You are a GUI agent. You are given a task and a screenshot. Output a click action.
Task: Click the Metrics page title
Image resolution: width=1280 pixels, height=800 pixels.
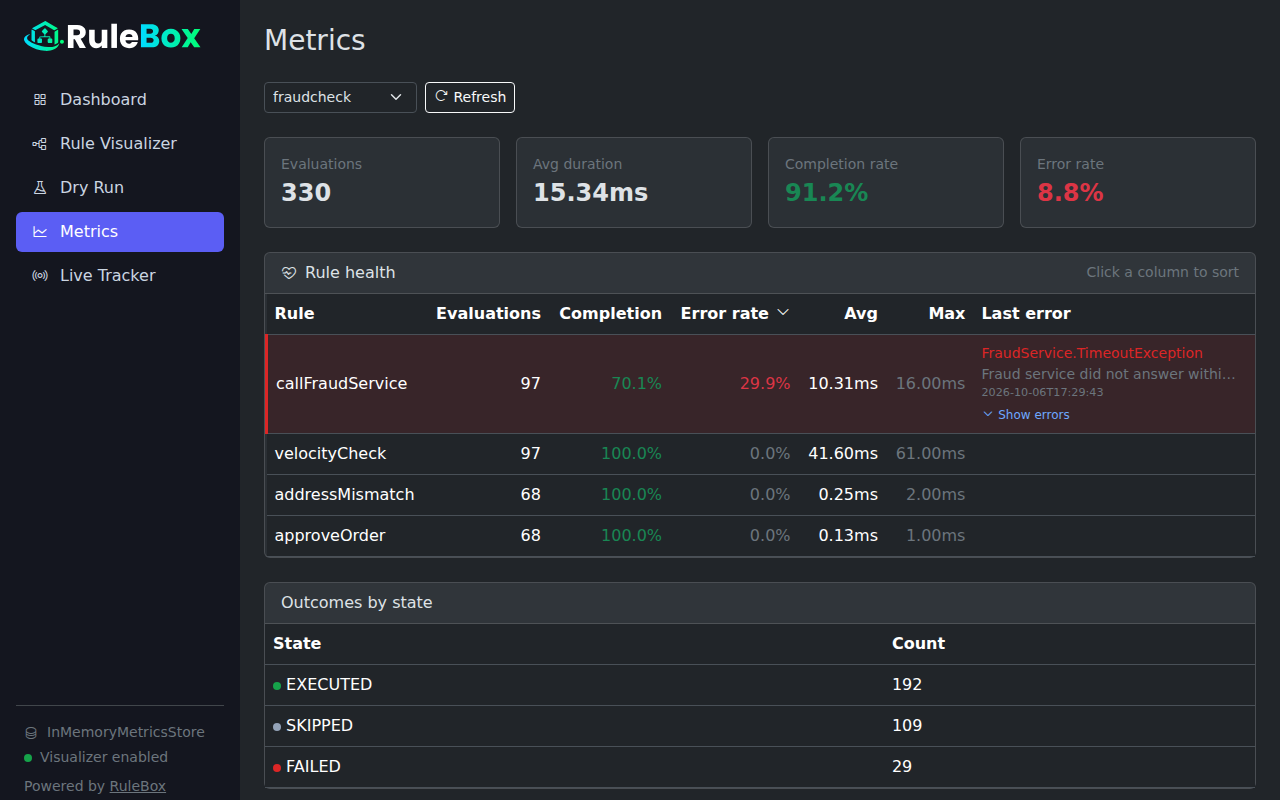pos(315,40)
